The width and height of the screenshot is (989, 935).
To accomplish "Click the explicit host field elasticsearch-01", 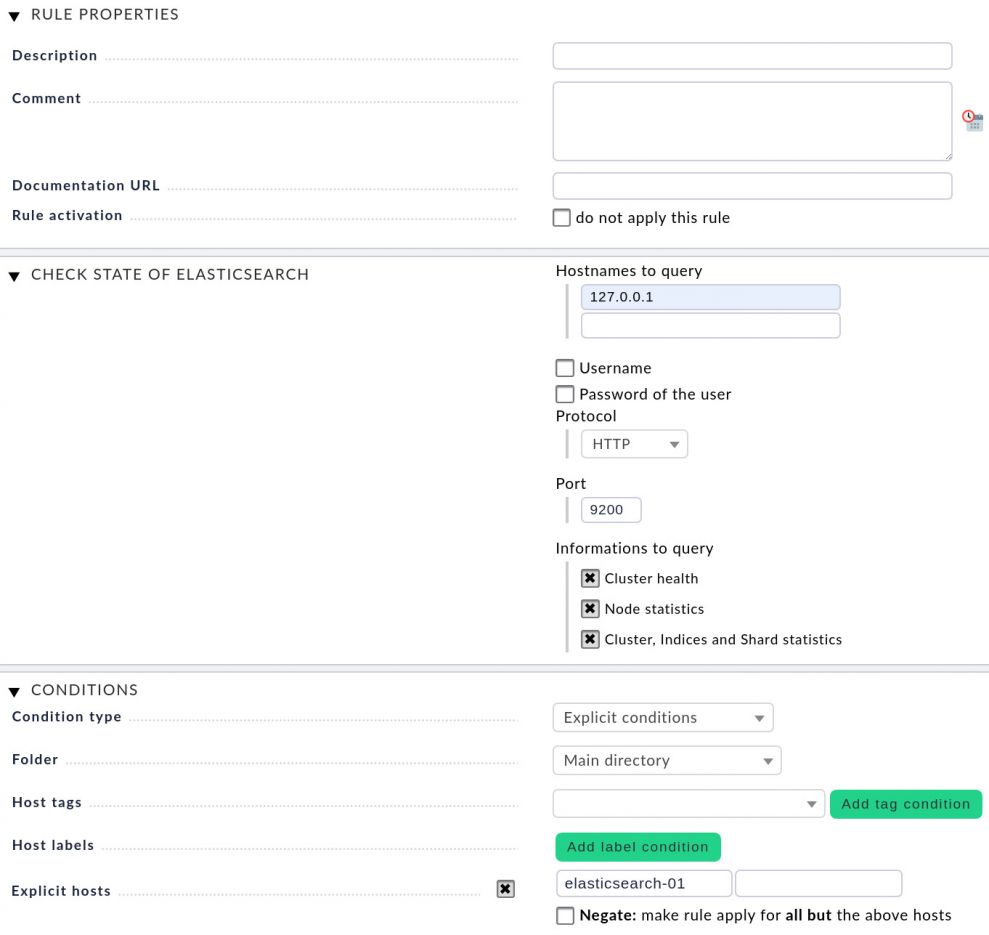I will tap(644, 883).
